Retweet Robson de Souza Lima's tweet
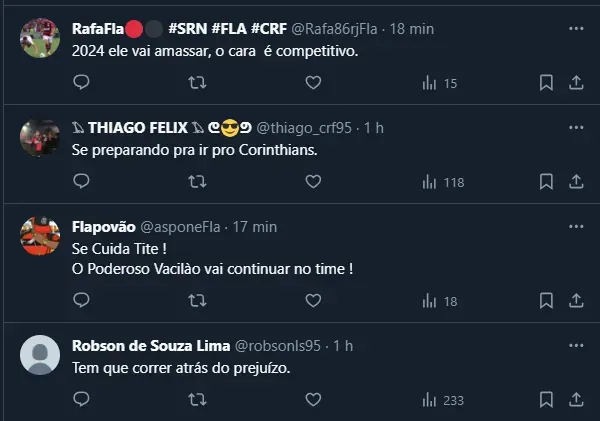This screenshot has width=600, height=421. tap(198, 399)
